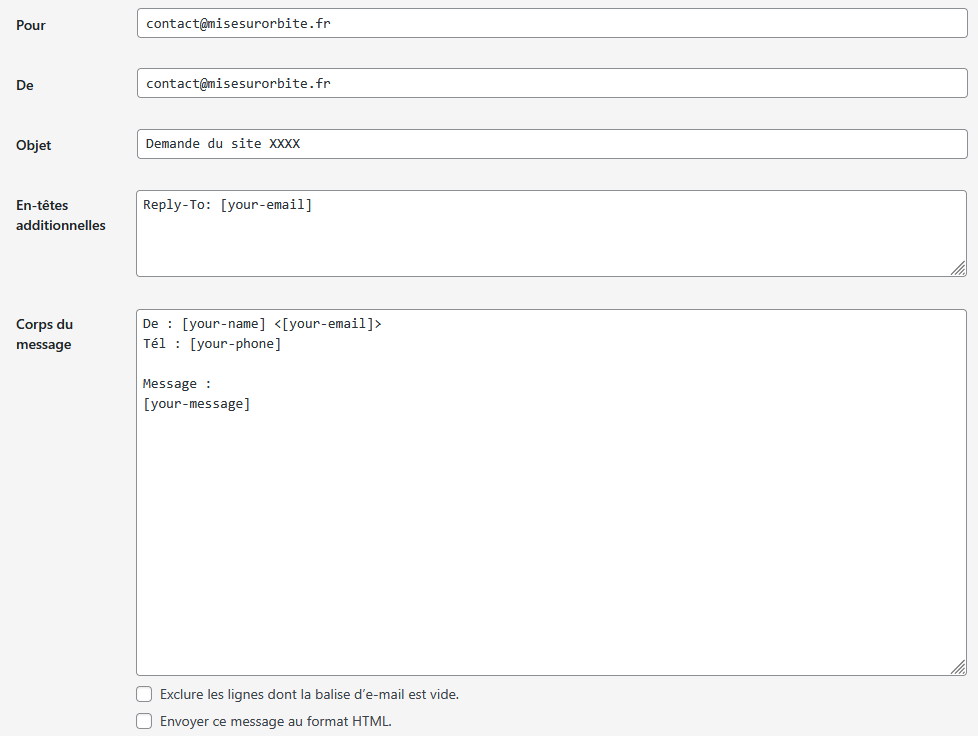Screen dimensions: 978x736
Task: Click empty area of Corps du message textarea
Action: [x=550, y=540]
